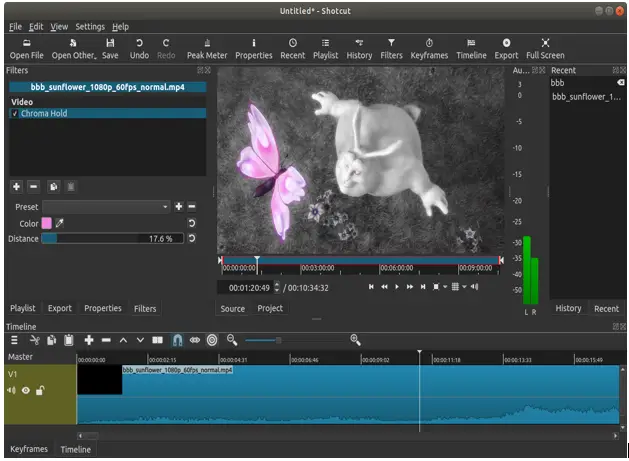This screenshot has height=461, width=629.
Task: Open the File menu
Action: (x=15, y=26)
